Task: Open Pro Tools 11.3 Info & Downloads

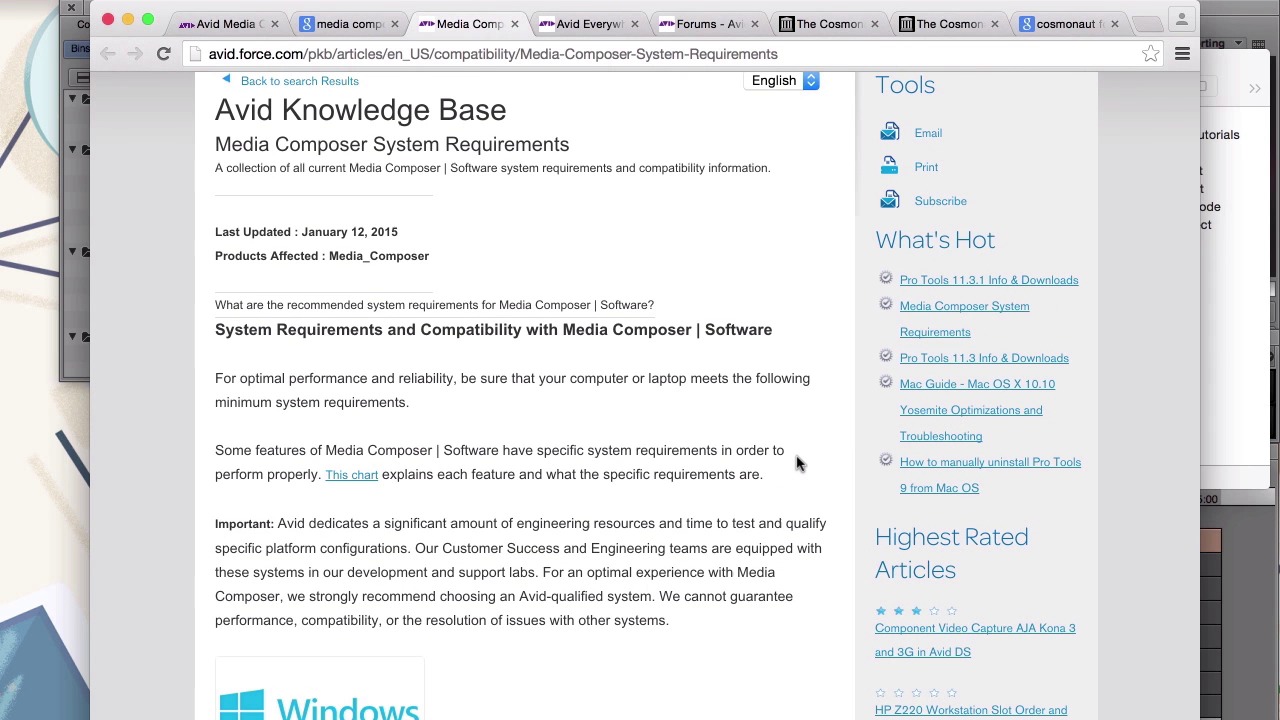Action: point(984,358)
